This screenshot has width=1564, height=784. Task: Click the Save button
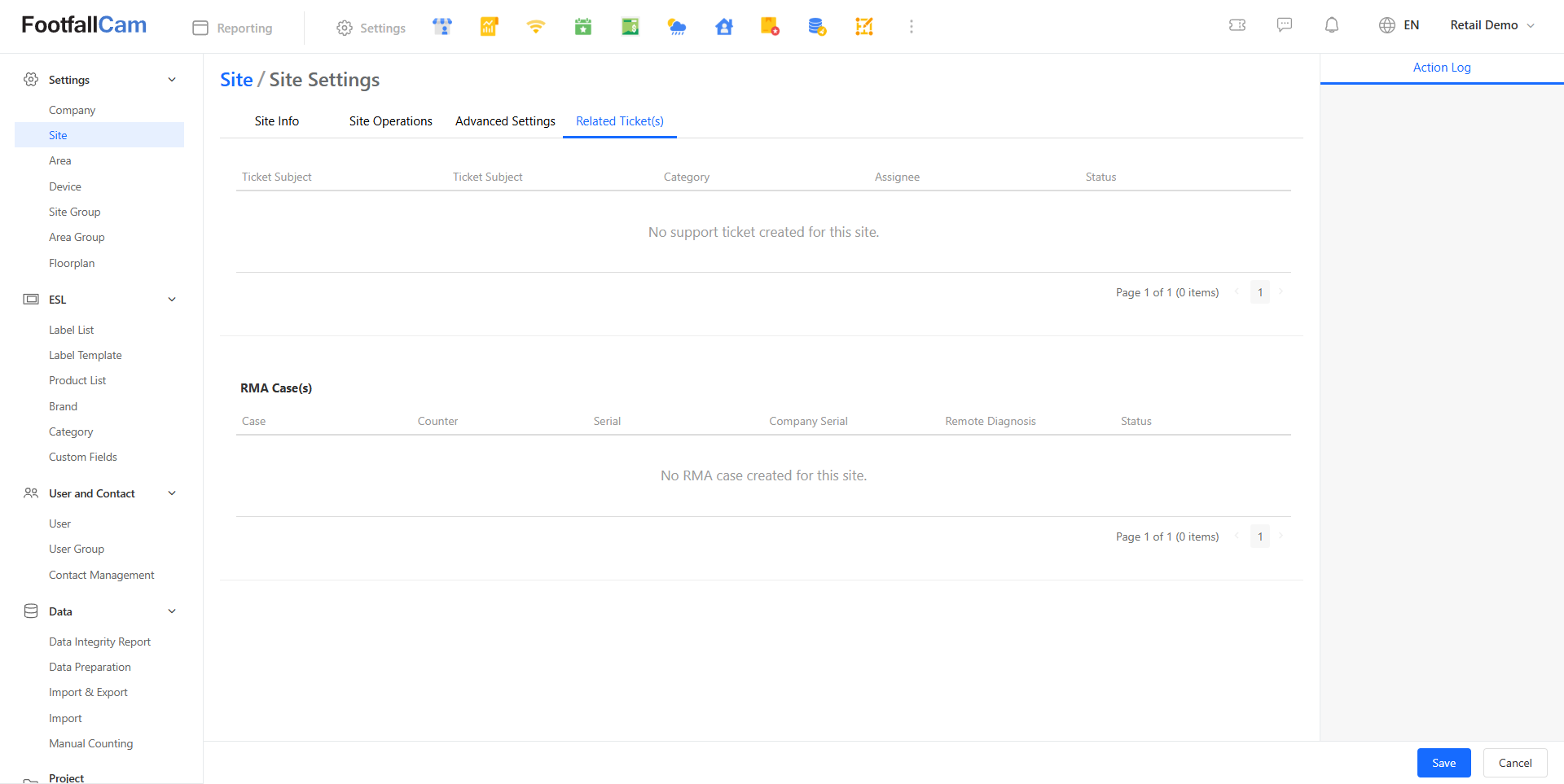[x=1443, y=763]
